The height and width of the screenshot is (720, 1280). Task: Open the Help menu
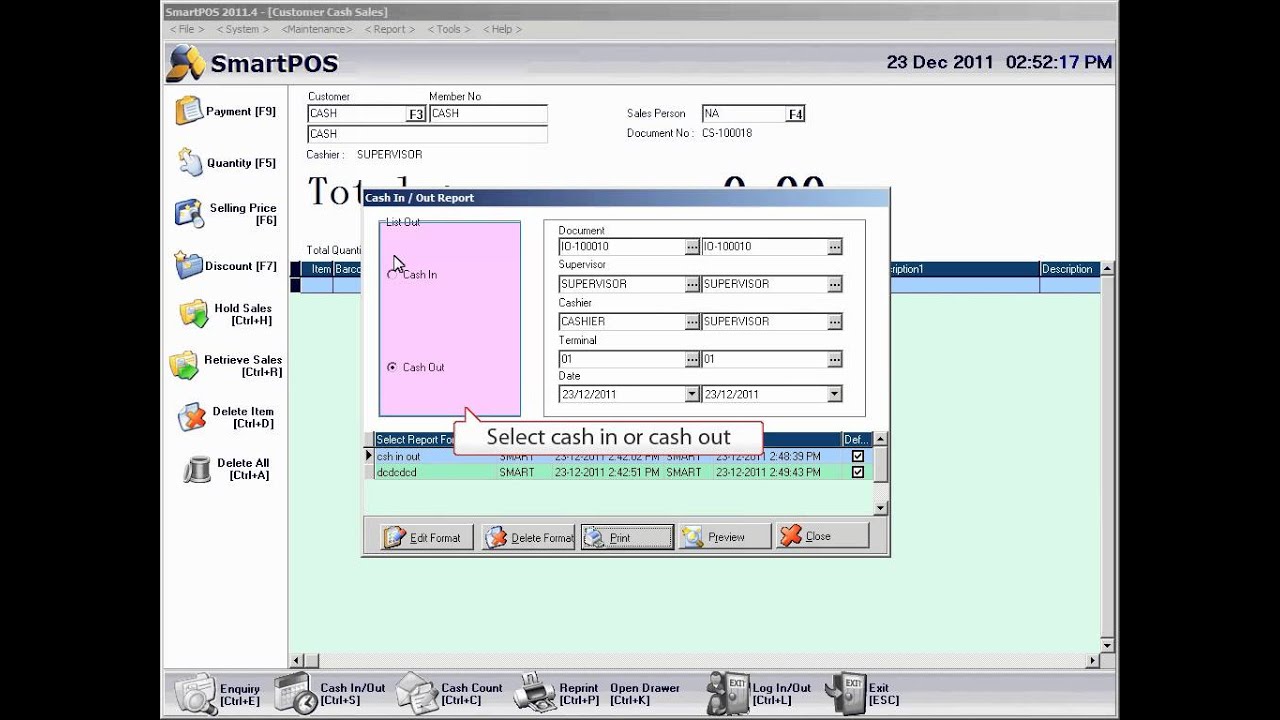point(502,29)
